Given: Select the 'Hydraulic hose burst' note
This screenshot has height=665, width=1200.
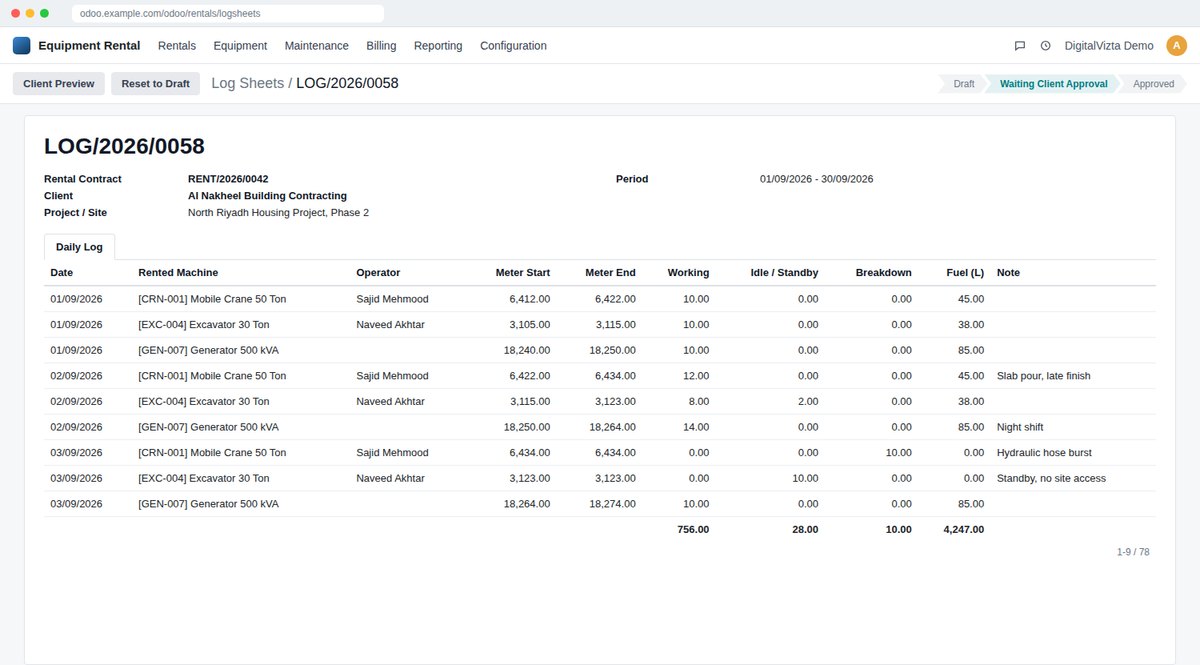Looking at the screenshot, I should 1044,453.
